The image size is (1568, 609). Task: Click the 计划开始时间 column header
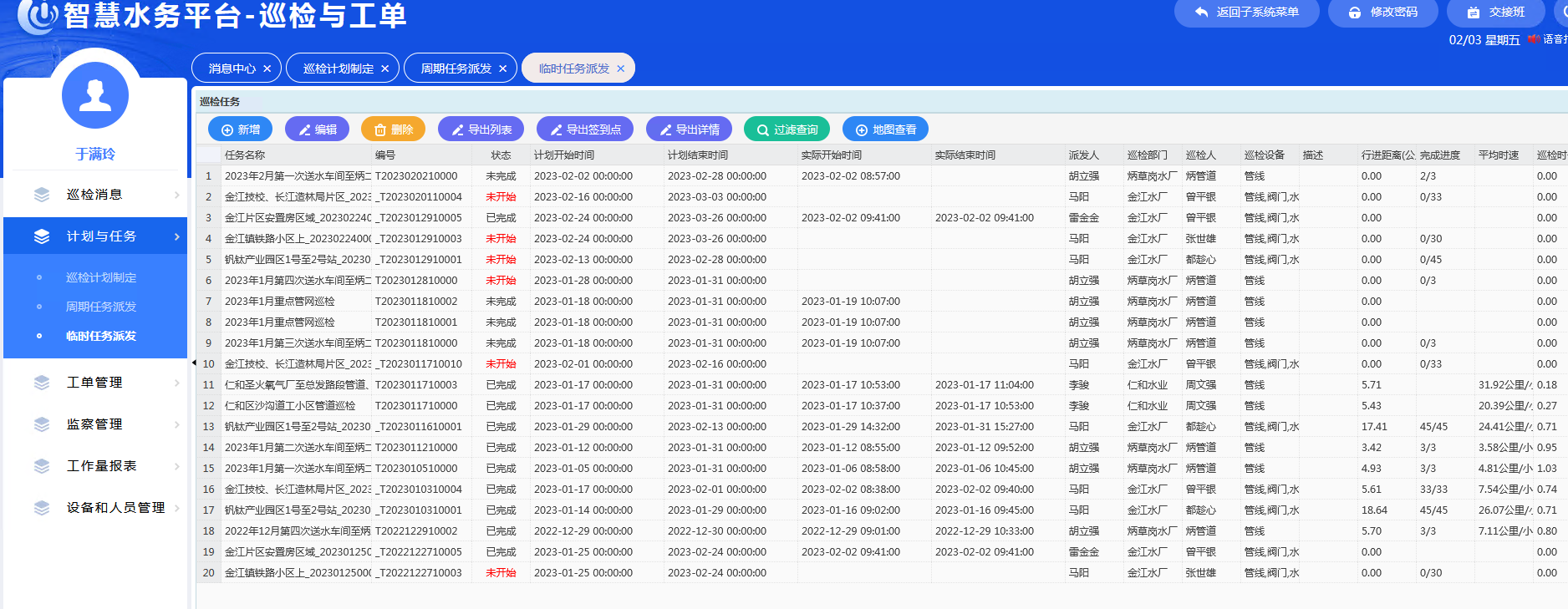point(564,155)
